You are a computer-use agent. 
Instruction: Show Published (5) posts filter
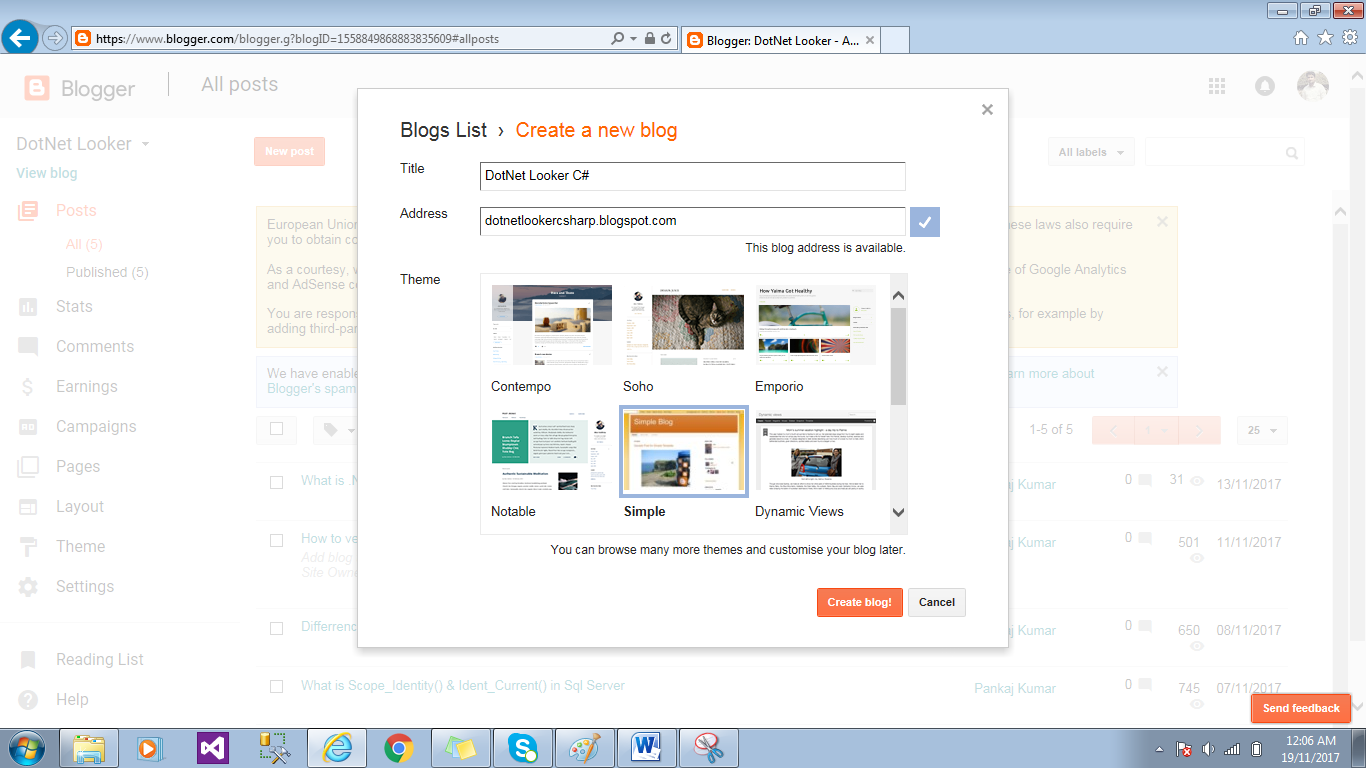[107, 272]
